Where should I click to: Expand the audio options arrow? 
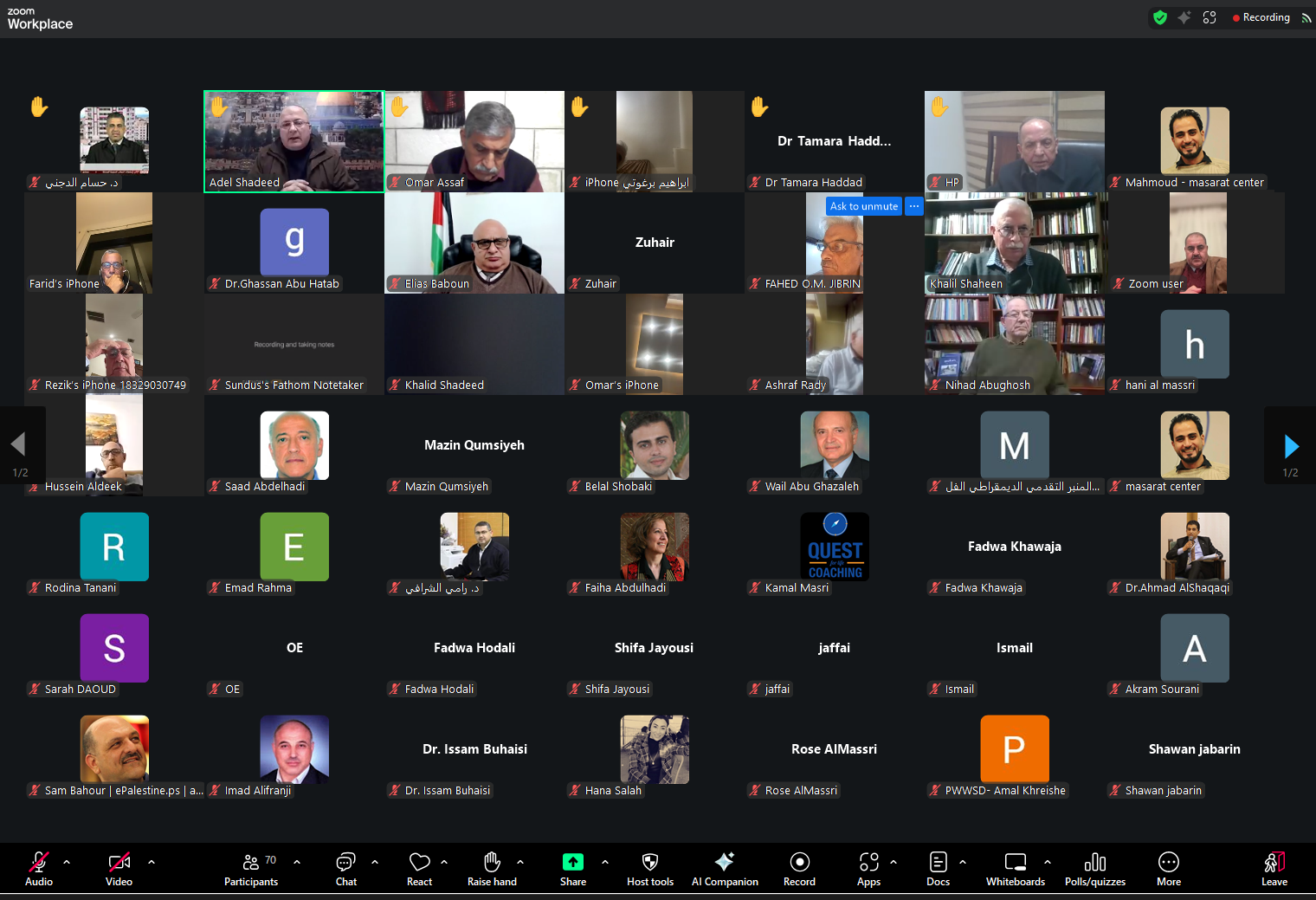tap(67, 862)
